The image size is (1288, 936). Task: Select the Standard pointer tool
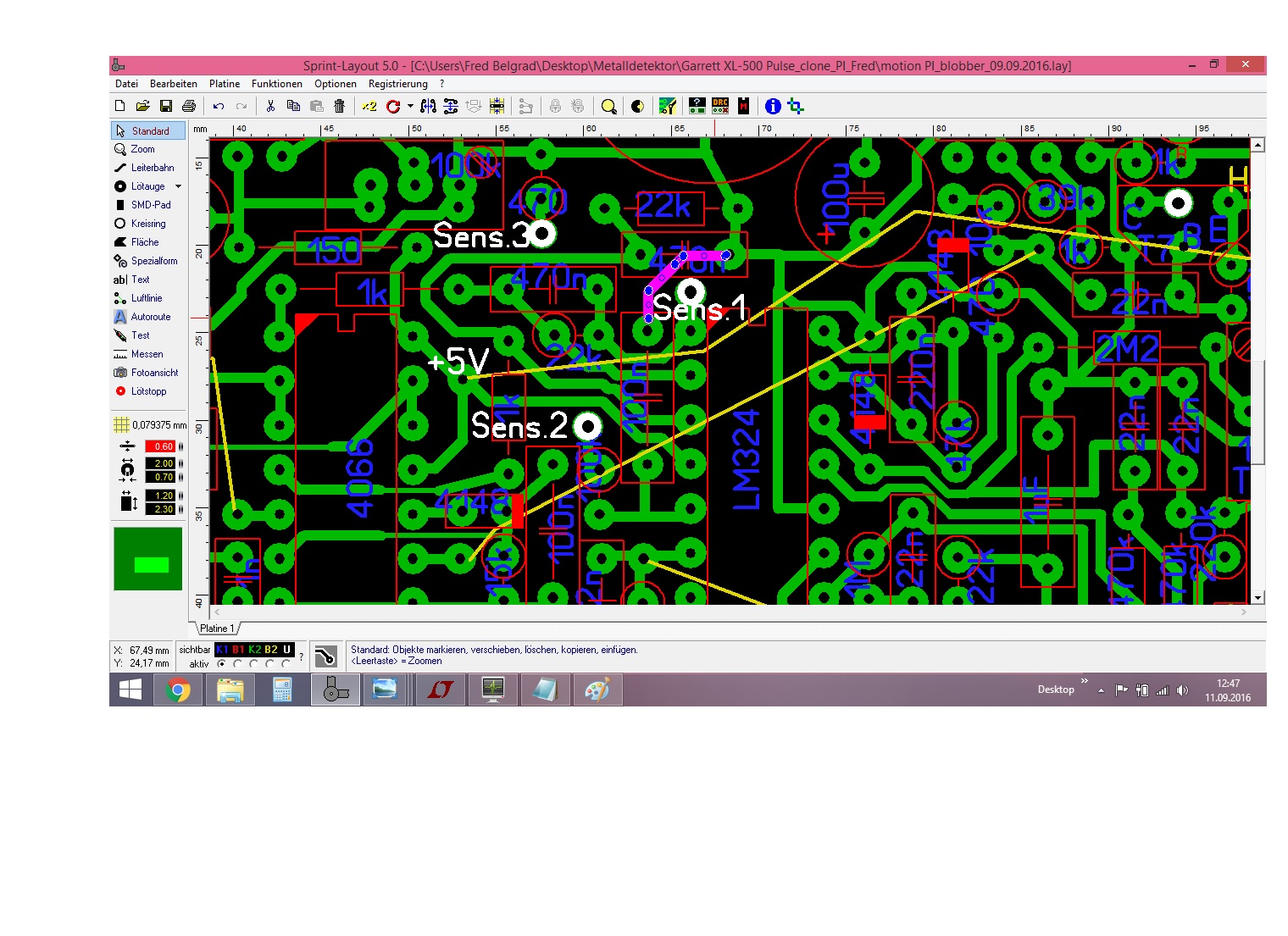(148, 130)
